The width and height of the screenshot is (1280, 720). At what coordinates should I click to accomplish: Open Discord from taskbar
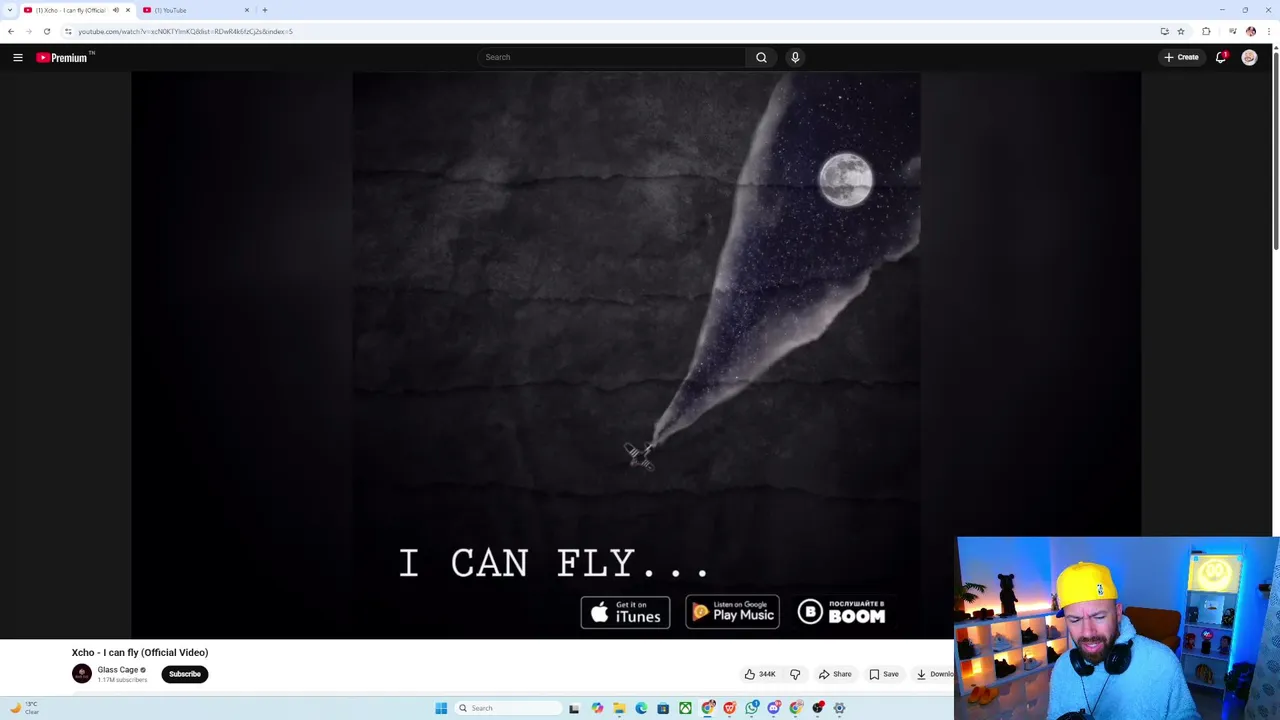[774, 708]
